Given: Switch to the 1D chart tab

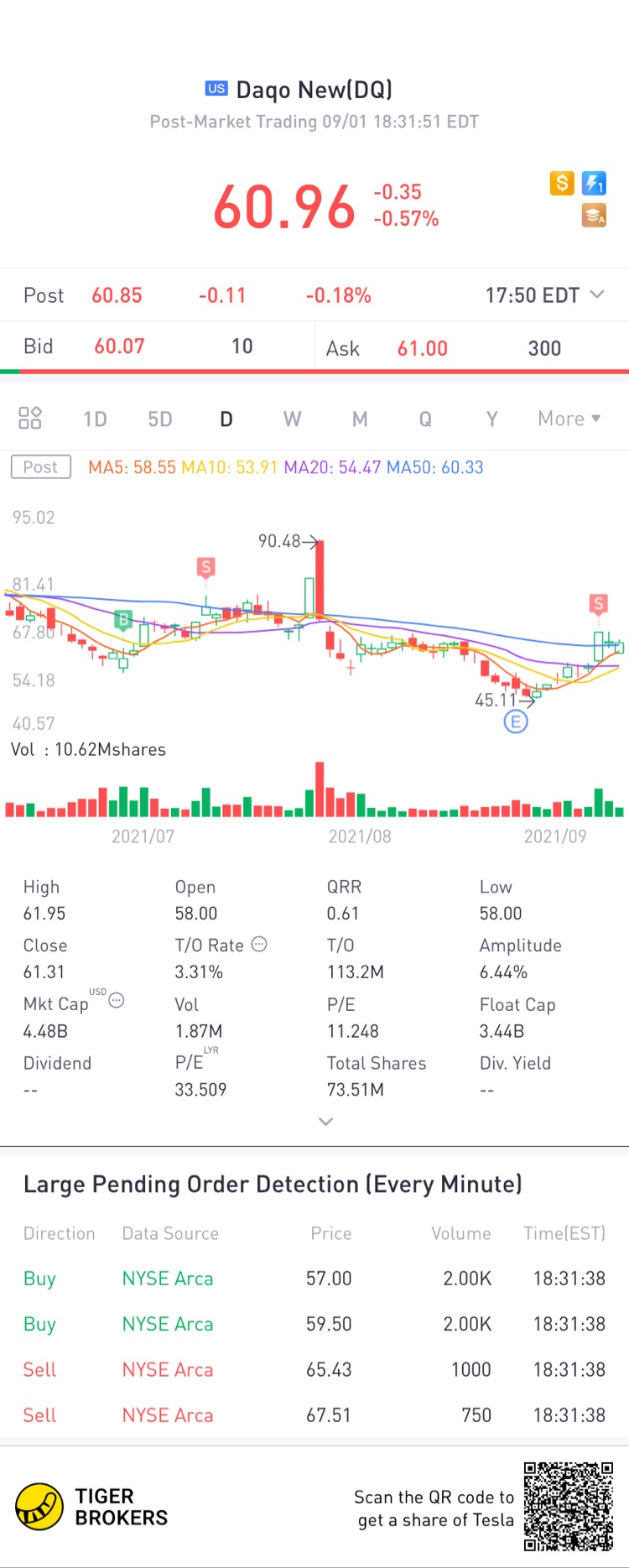Looking at the screenshot, I should (95, 419).
